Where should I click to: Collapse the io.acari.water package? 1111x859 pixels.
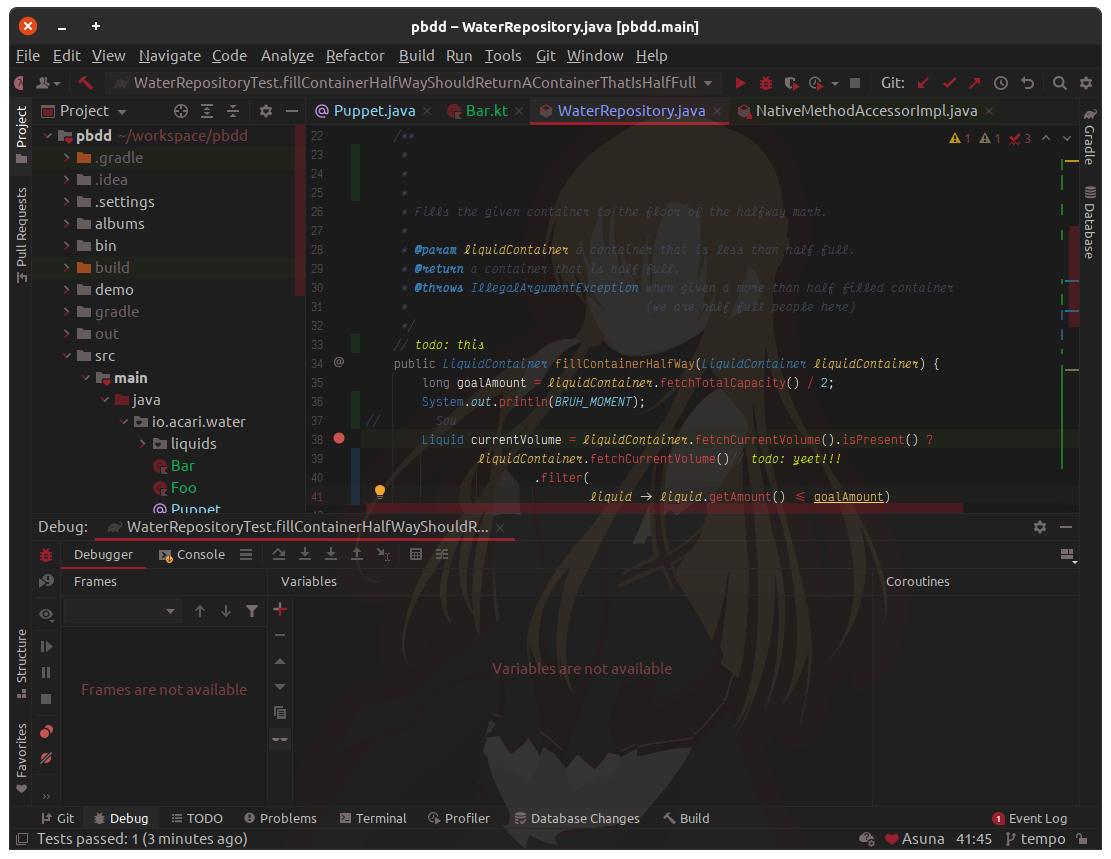click(123, 422)
